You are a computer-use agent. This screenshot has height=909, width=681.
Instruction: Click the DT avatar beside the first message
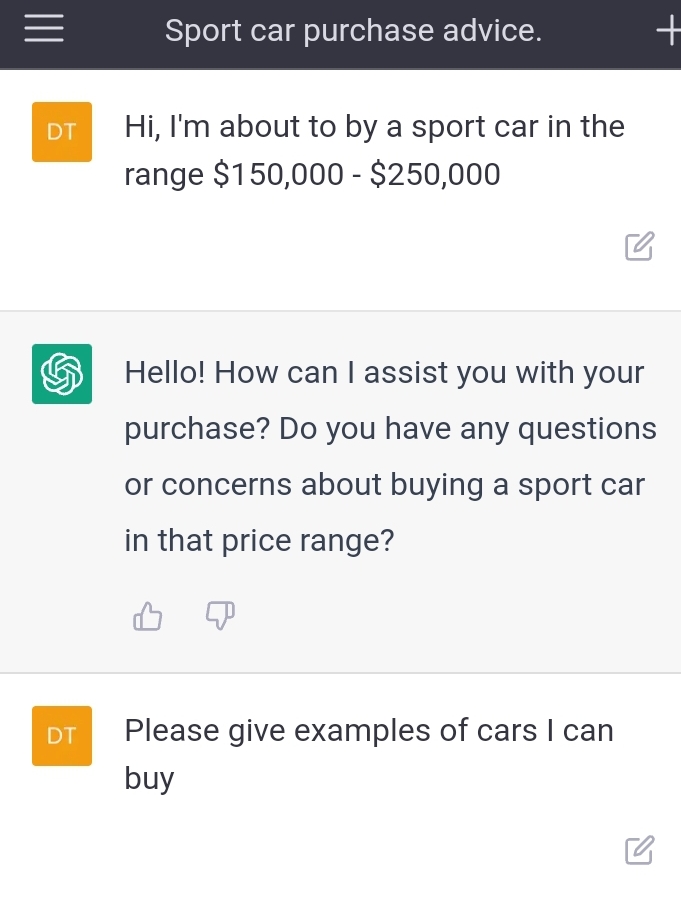62,132
